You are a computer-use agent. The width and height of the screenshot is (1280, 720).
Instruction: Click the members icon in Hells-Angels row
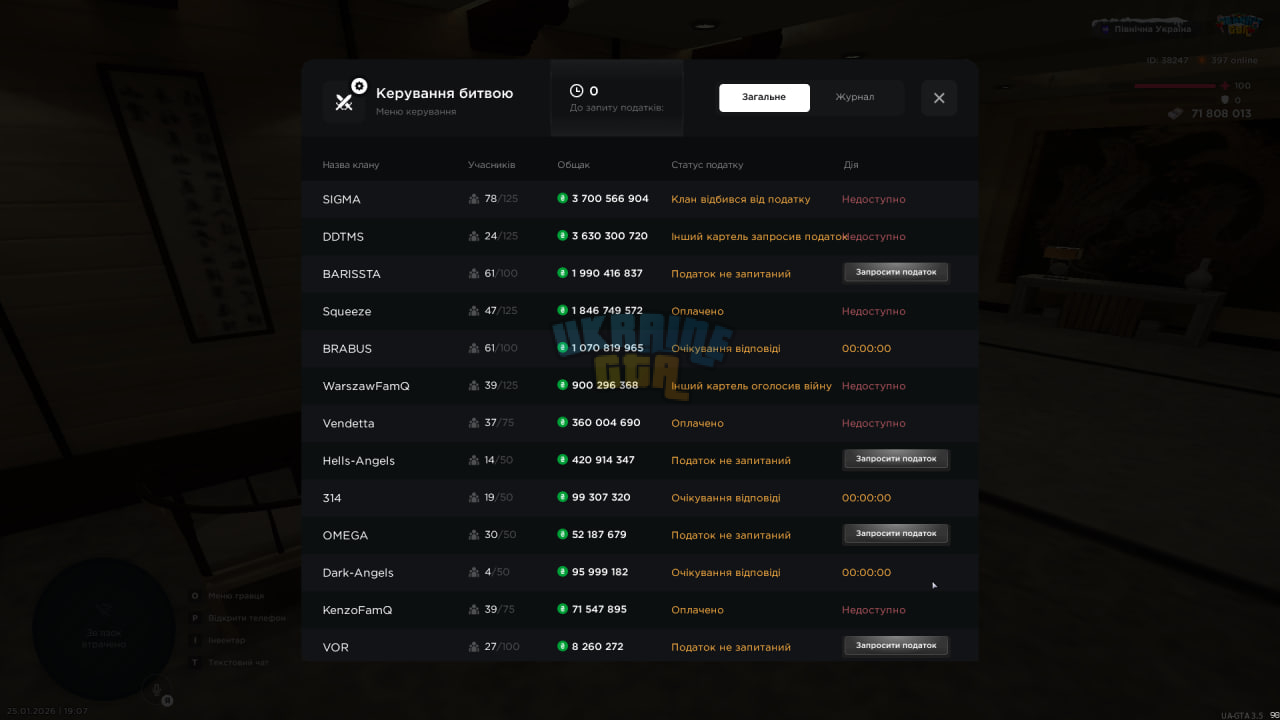click(474, 460)
